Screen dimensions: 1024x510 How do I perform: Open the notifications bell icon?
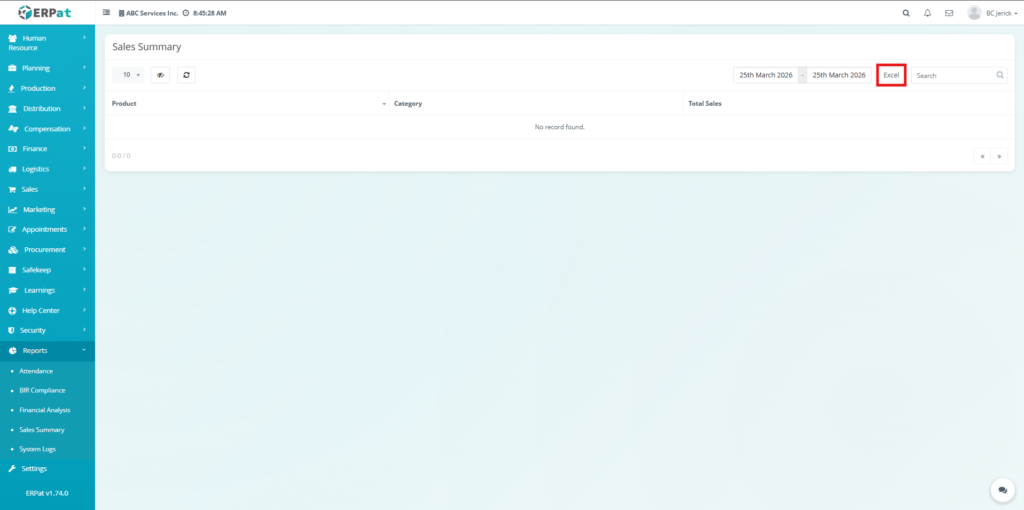click(x=927, y=13)
